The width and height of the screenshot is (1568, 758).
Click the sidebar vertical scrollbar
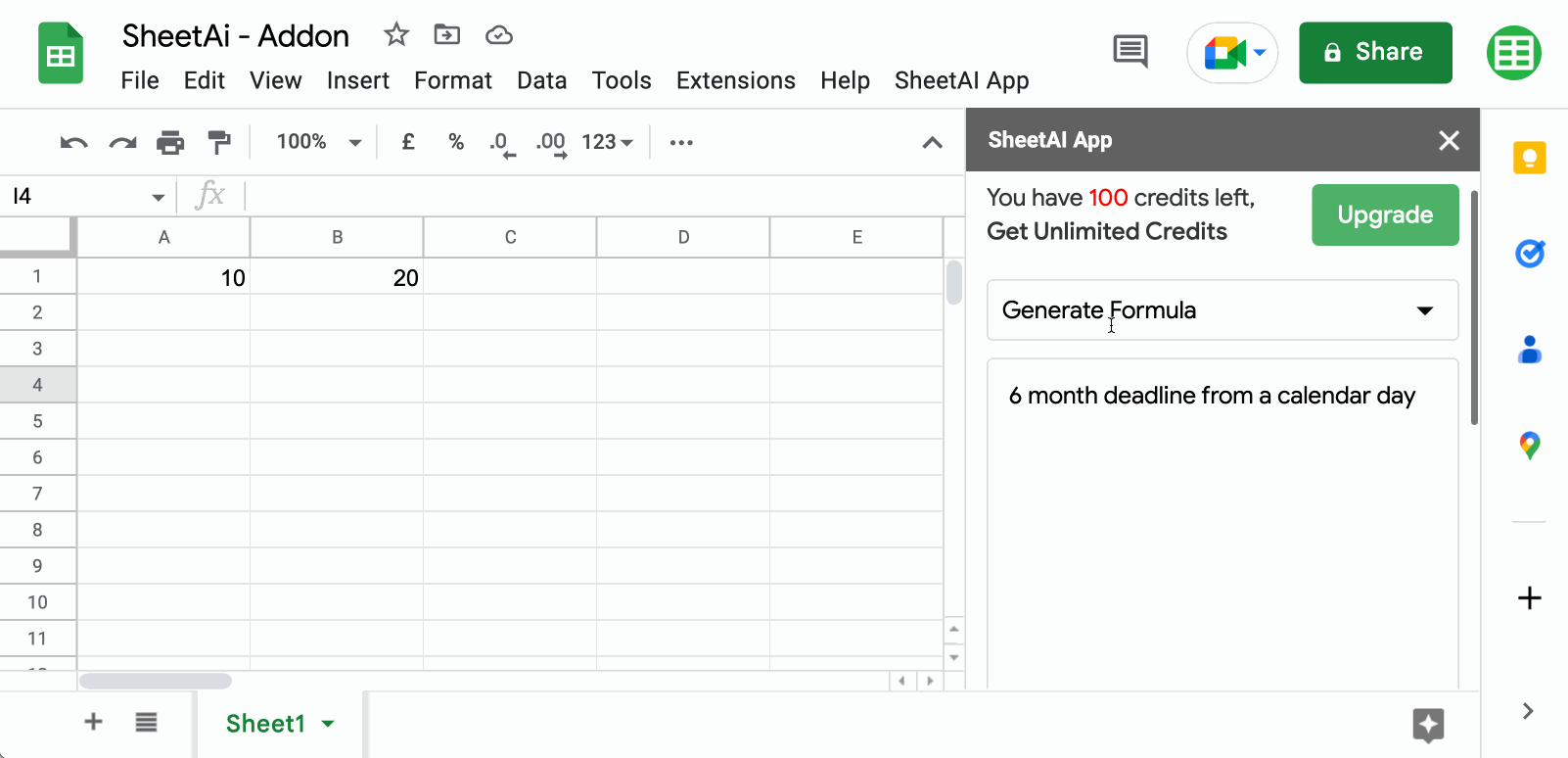click(x=1474, y=308)
